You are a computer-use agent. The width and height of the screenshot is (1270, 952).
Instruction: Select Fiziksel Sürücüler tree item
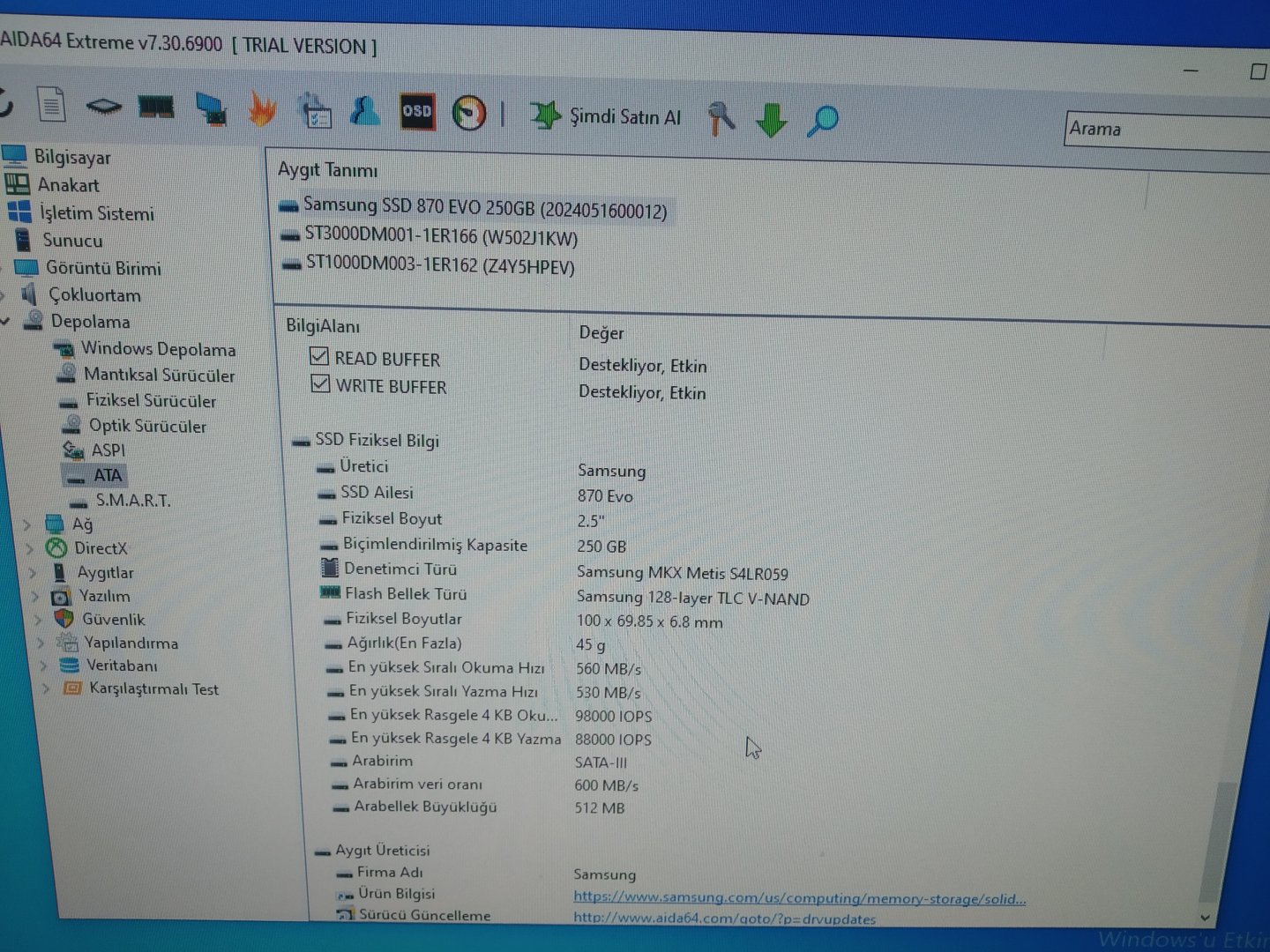[151, 400]
